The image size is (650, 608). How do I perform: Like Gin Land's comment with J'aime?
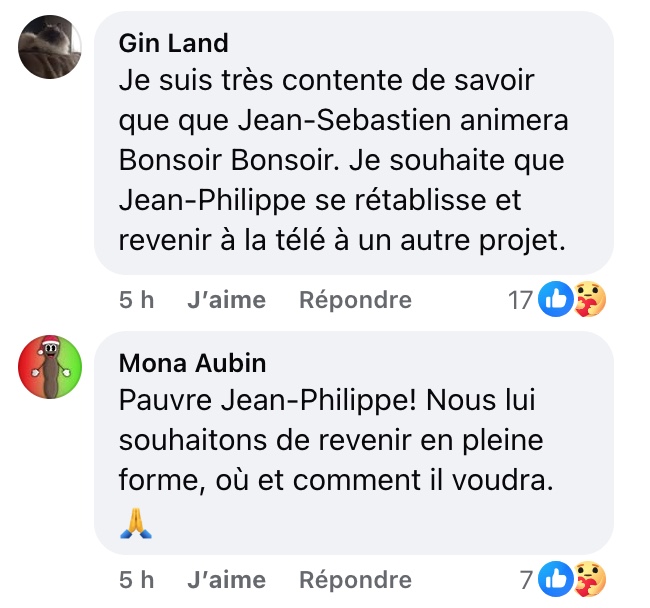(x=226, y=299)
